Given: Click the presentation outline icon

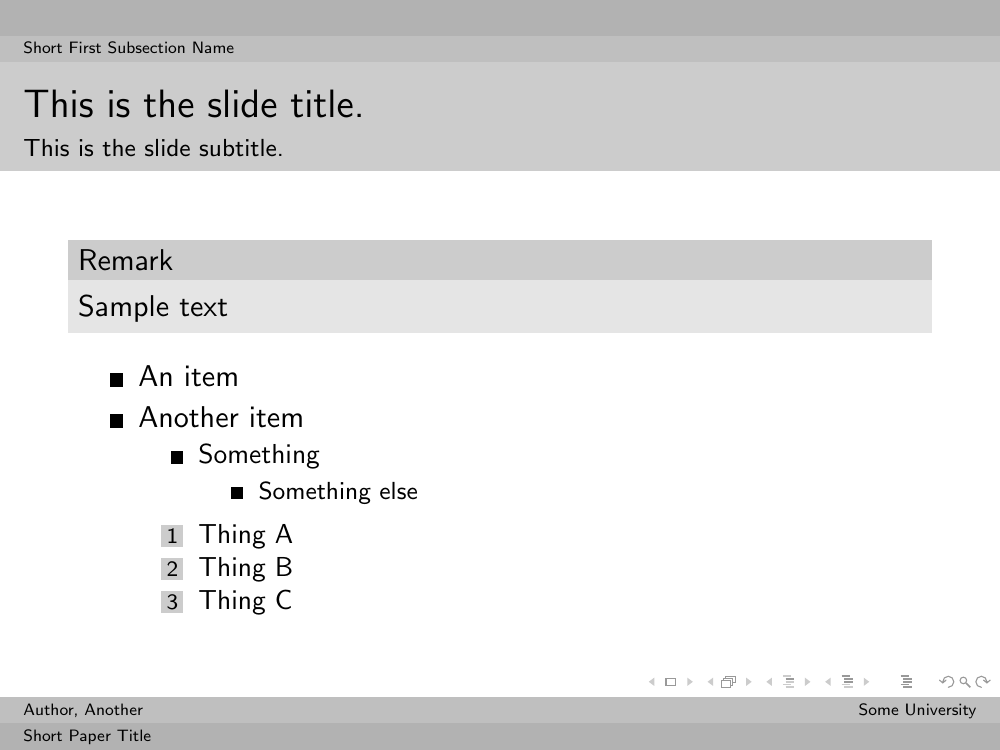Looking at the screenshot, I should click(906, 682).
